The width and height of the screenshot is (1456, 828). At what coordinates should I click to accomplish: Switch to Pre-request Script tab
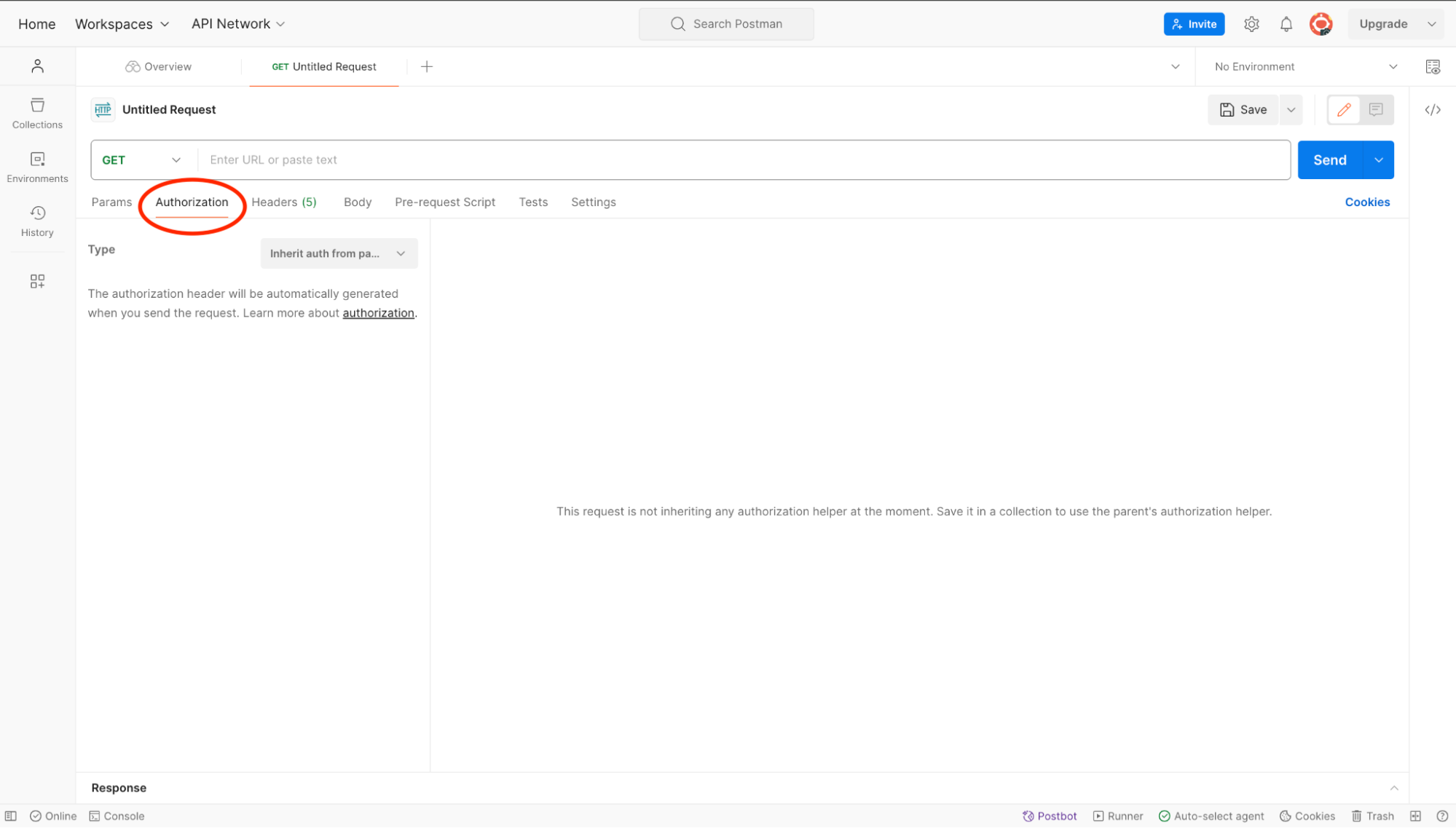444,202
